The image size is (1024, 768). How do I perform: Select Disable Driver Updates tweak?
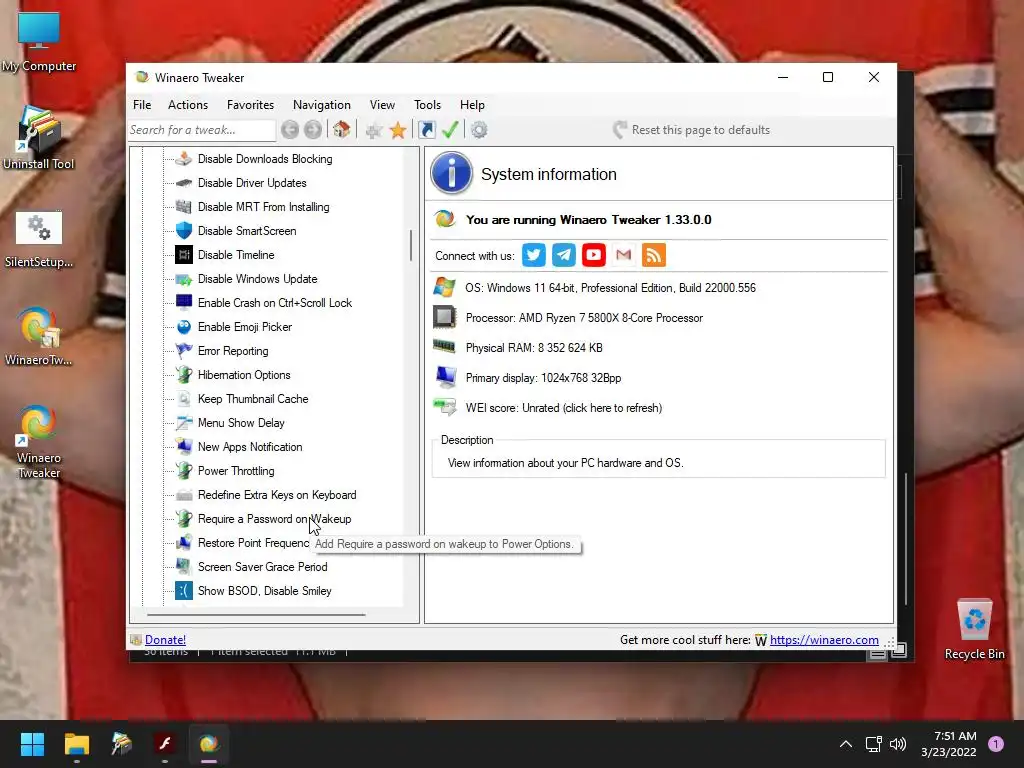tap(252, 183)
